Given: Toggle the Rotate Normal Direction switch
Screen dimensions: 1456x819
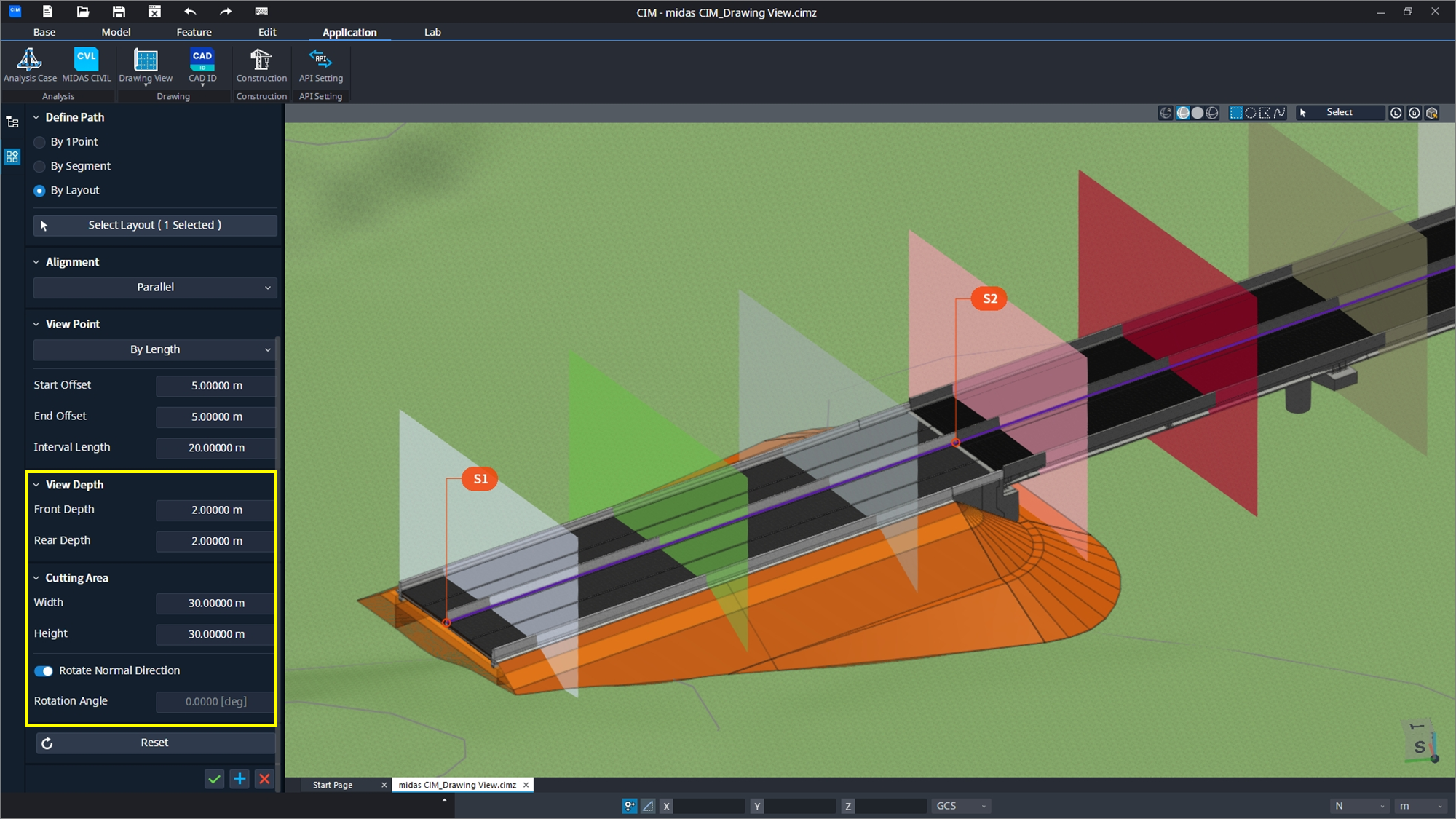Looking at the screenshot, I should [44, 671].
